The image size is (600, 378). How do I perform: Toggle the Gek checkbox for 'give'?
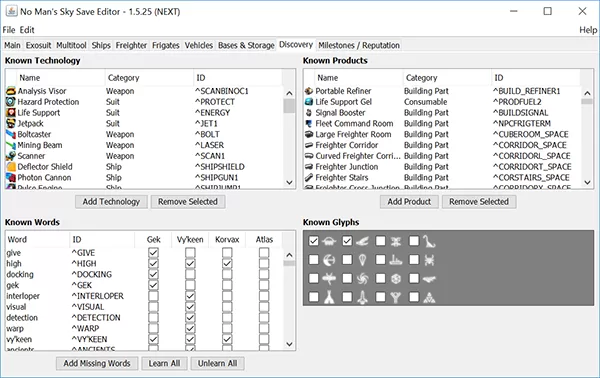pyautogui.click(x=153, y=253)
